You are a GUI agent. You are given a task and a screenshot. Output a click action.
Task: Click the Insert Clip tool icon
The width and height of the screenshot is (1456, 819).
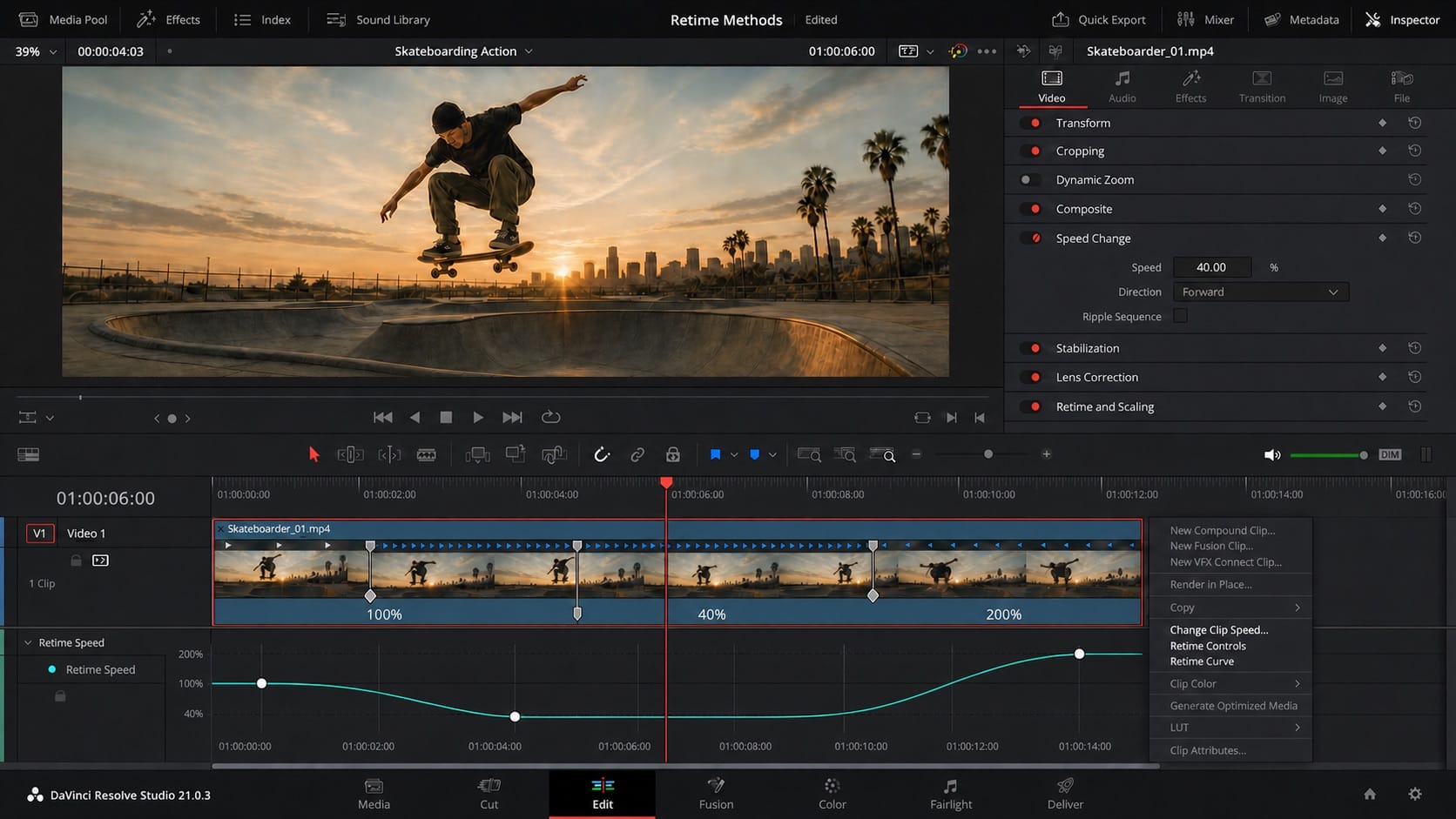[477, 454]
